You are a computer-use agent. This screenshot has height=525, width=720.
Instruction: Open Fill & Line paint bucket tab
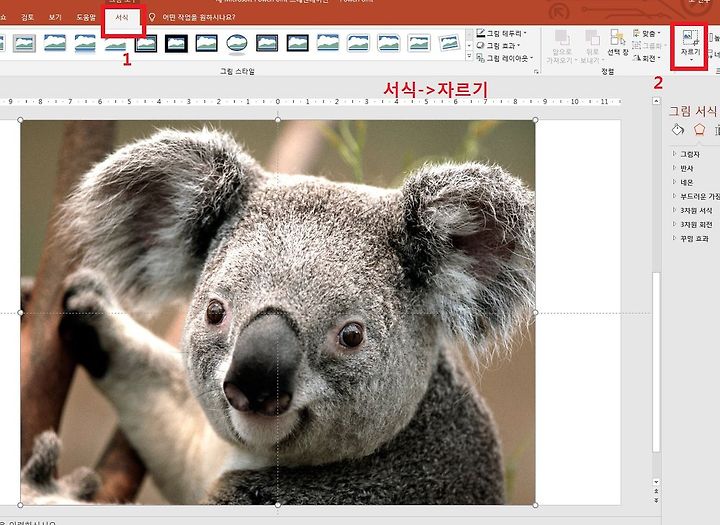click(x=678, y=130)
